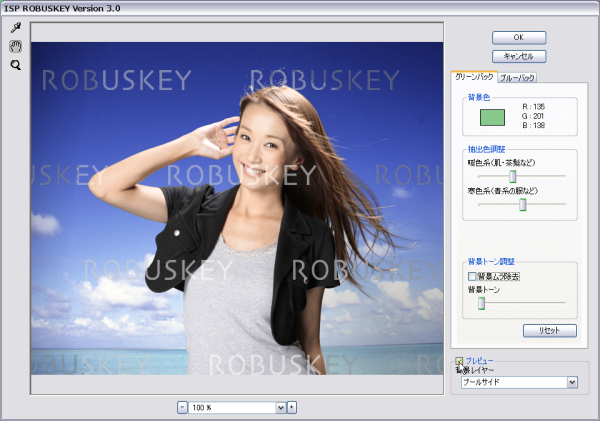Click the G : 201 value text
Viewport: 600px width, 421px height.
tap(533, 116)
